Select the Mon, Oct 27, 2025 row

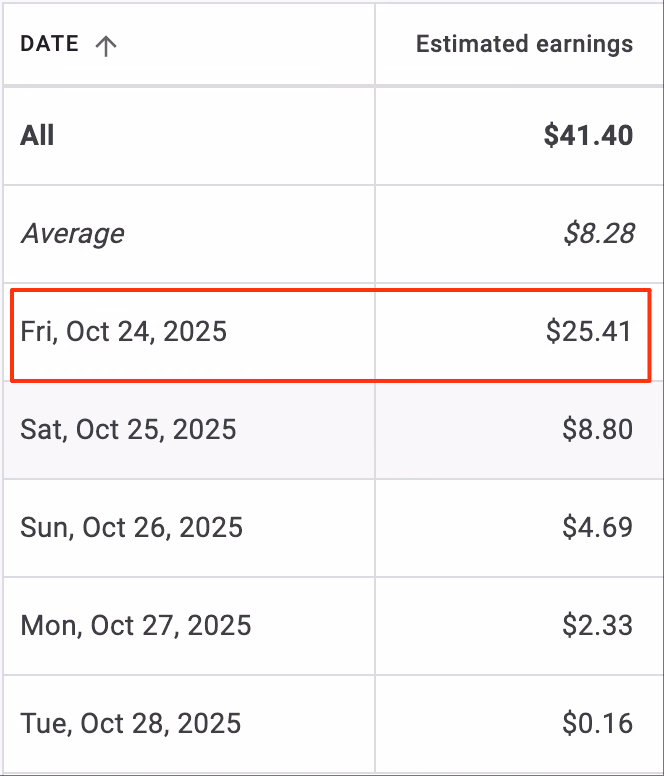coord(332,626)
